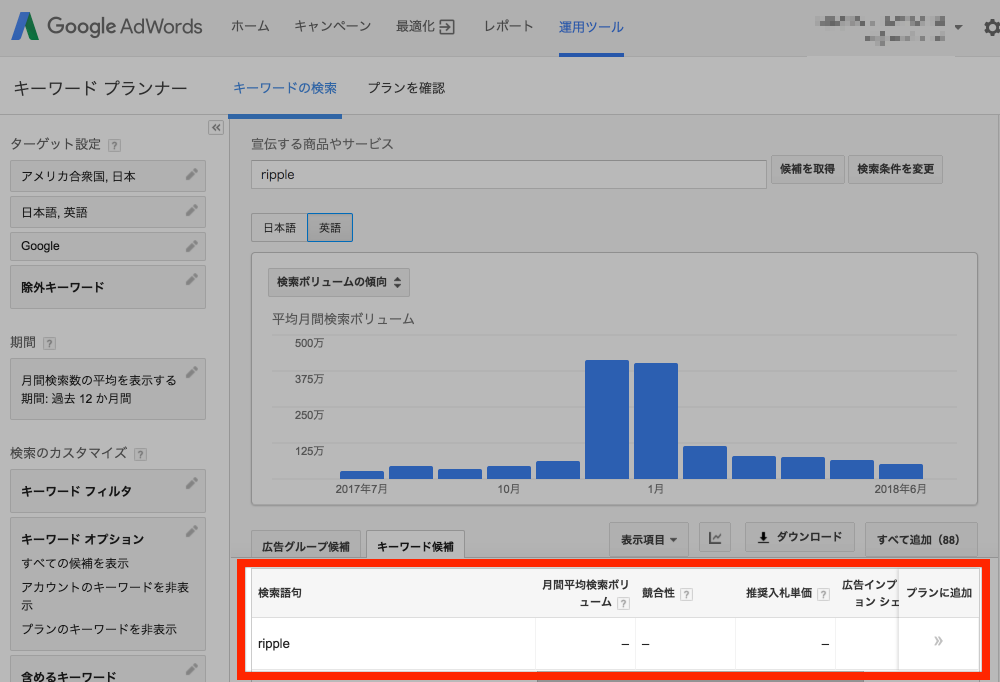Viewport: 1000px width, 682px height.
Task: Click 検索条件を変更 button
Action: [895, 169]
